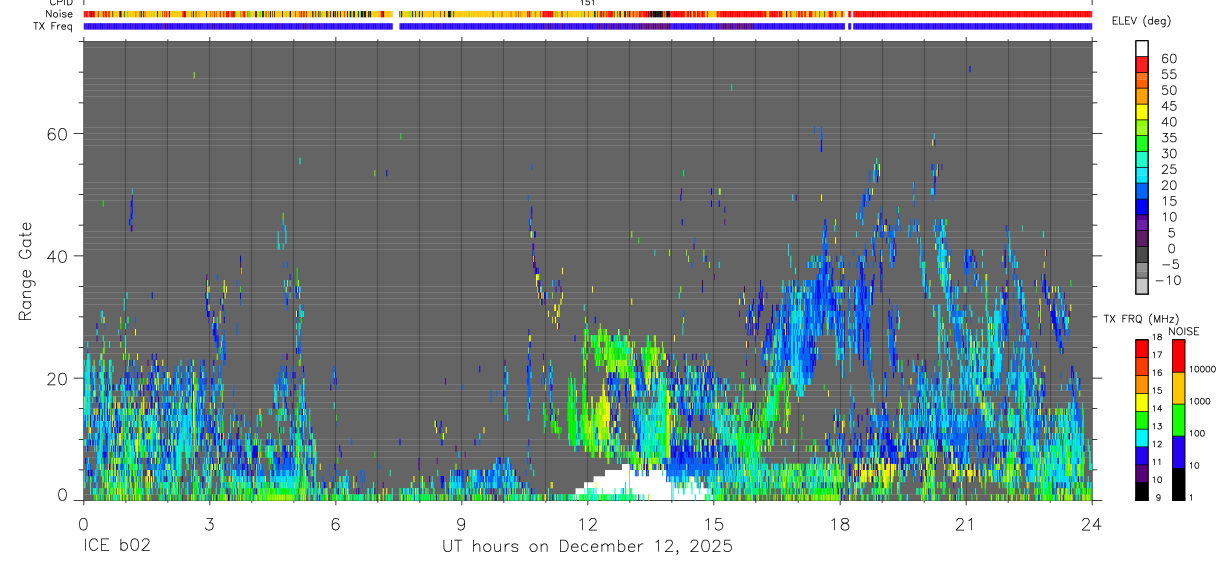Viewport: 1228px width, 567px height.
Task: Pick the orange TX FRQ swatch between 16 and 15
Action: click(1142, 383)
